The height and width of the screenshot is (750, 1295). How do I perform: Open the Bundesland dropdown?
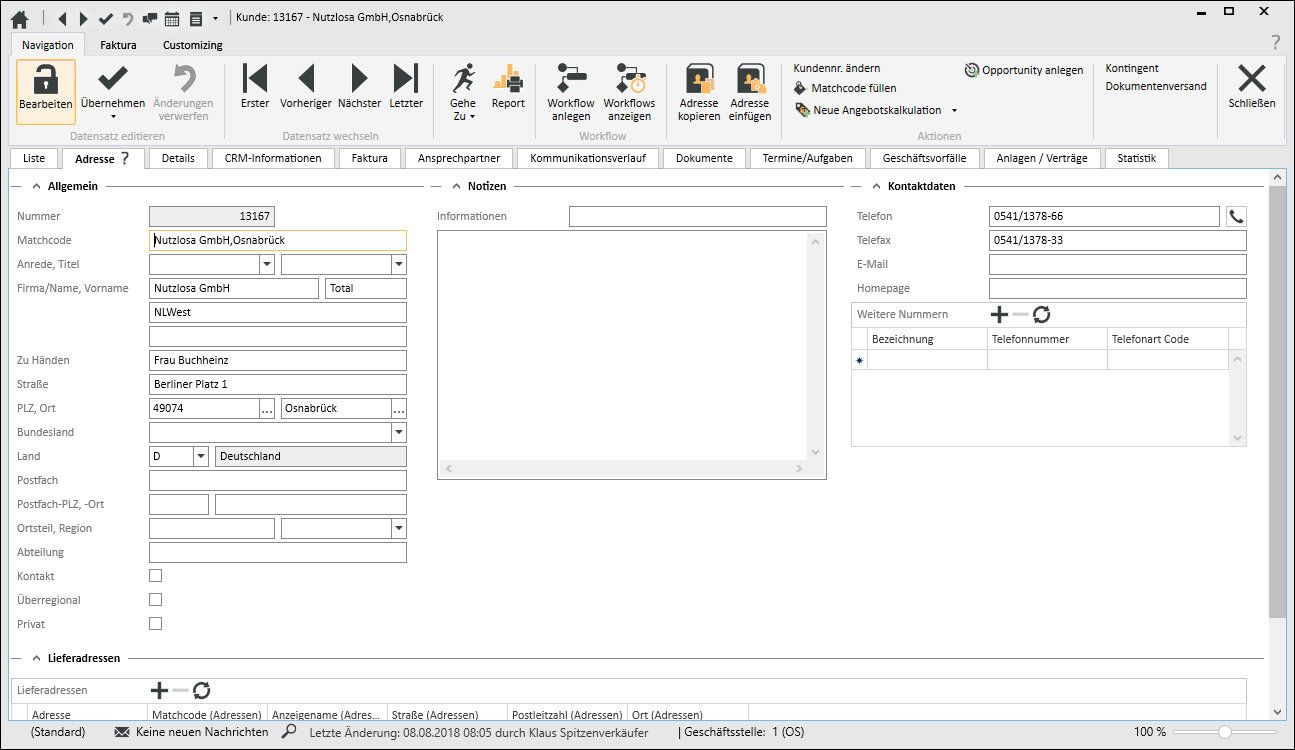point(399,432)
